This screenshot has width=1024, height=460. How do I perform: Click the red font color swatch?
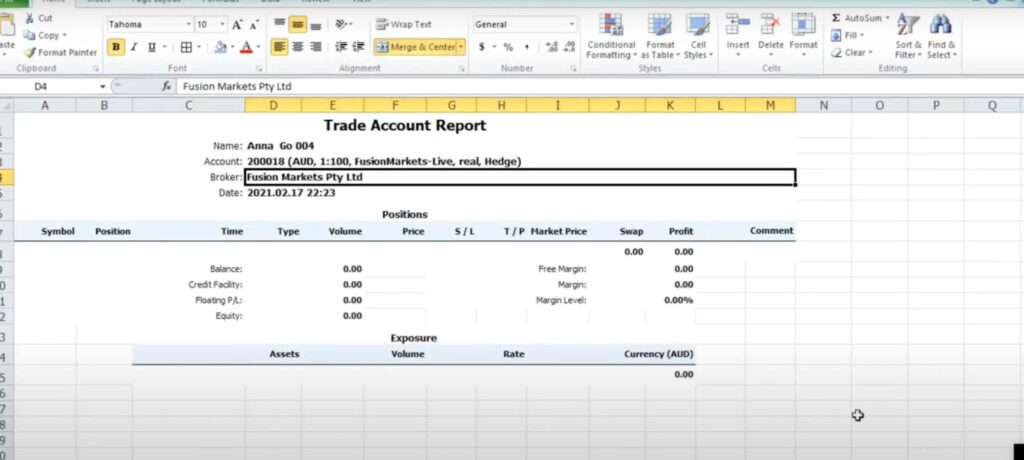(244, 47)
